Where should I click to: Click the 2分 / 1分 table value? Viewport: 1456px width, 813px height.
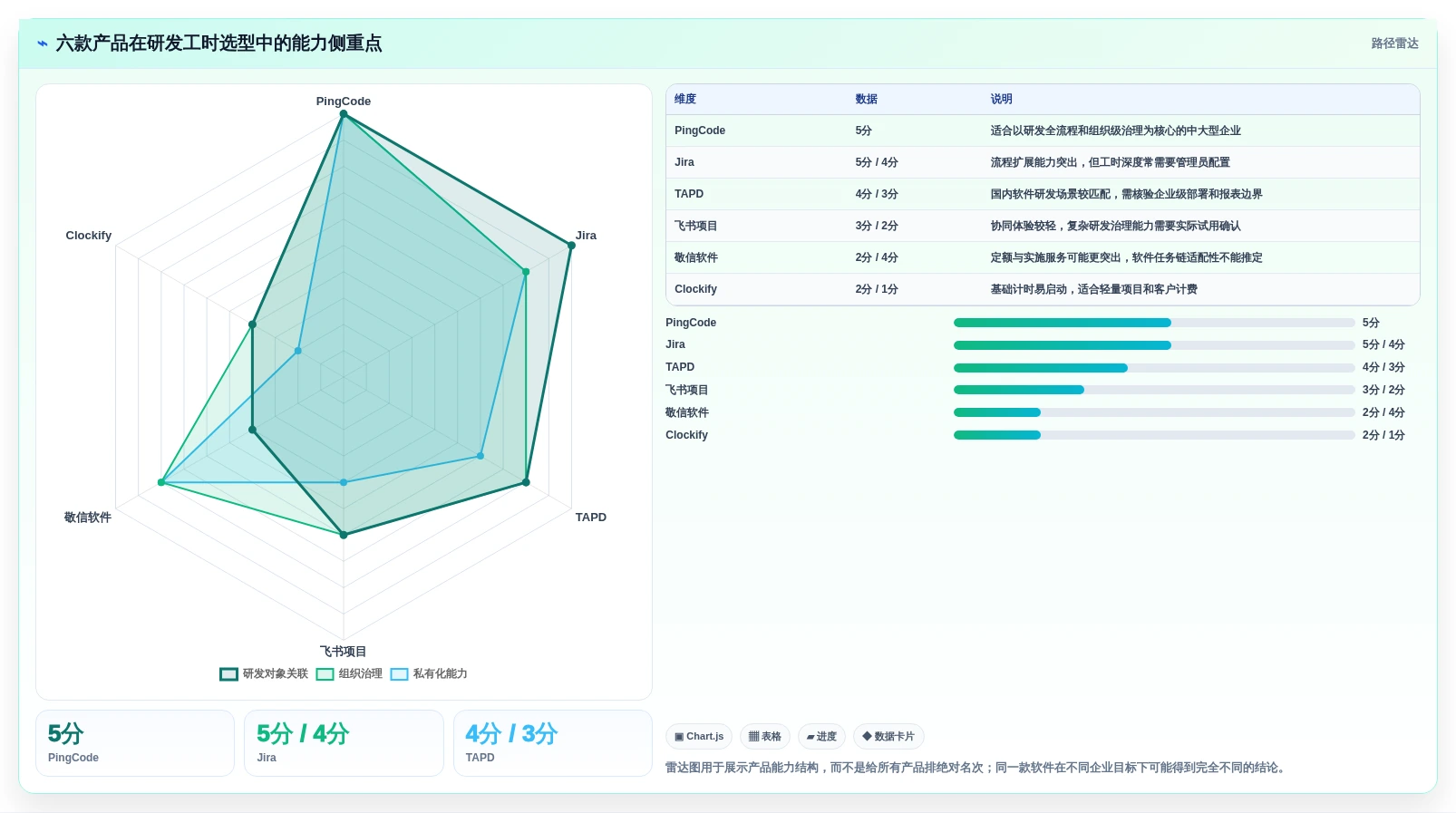[877, 289]
